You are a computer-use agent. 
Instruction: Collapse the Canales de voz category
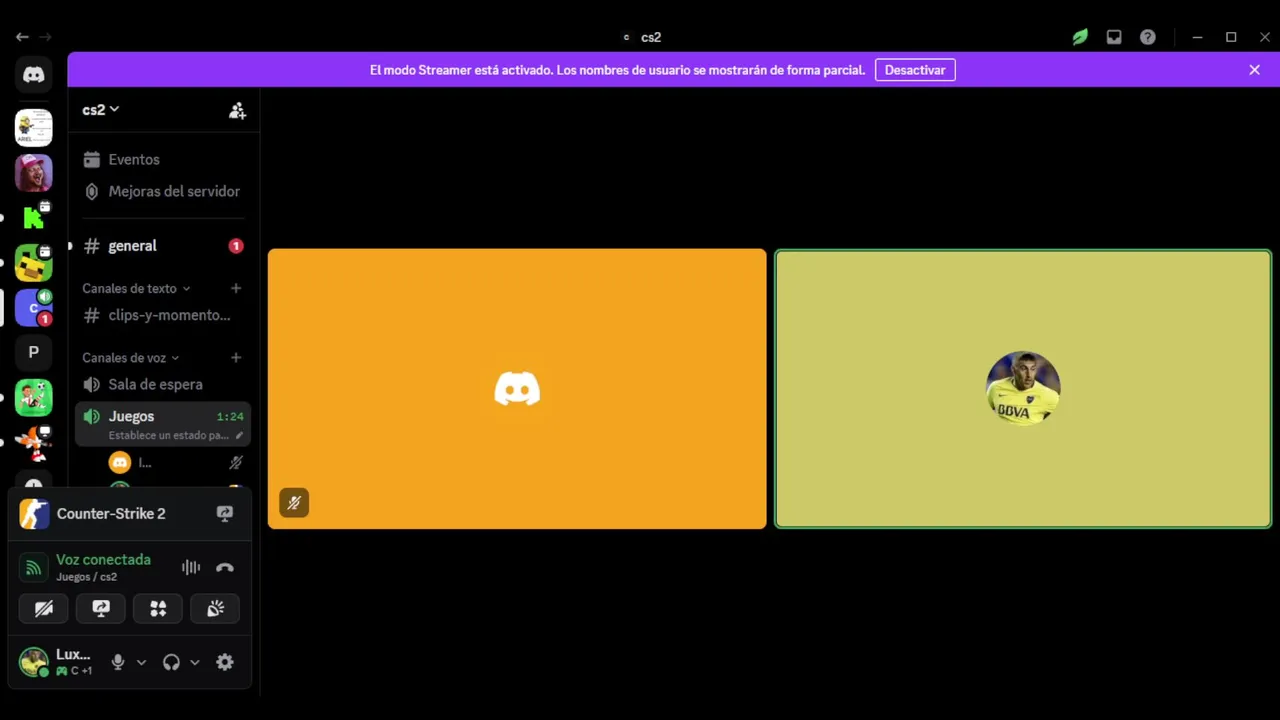(131, 357)
